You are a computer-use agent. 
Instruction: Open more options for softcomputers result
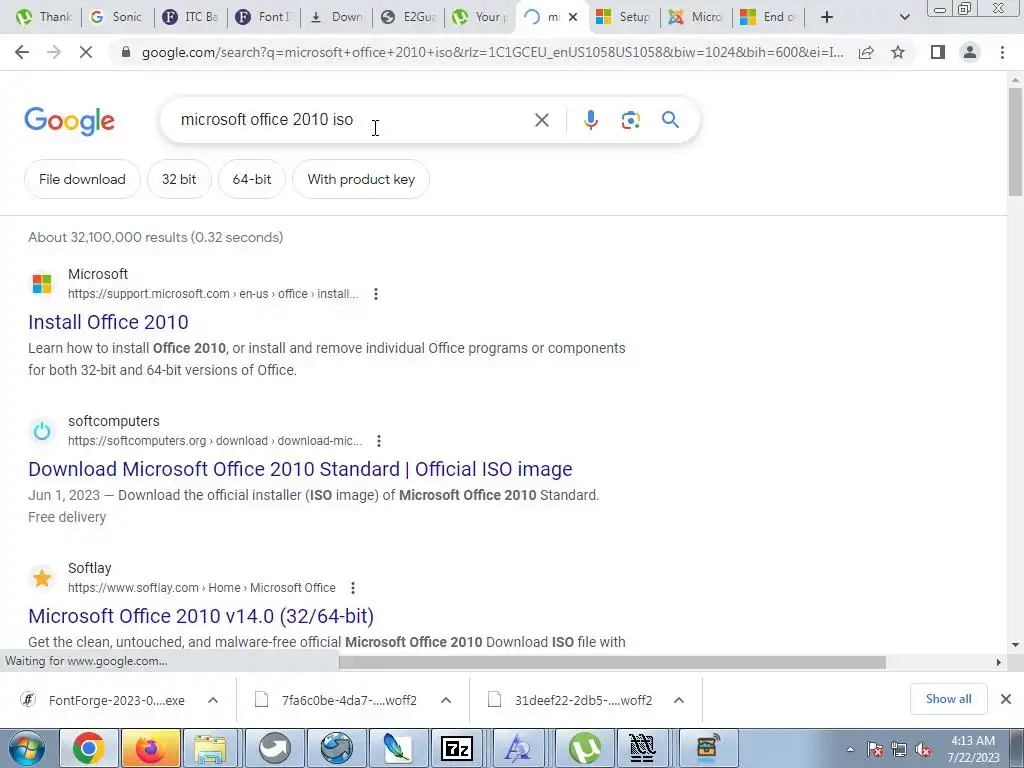coord(379,441)
